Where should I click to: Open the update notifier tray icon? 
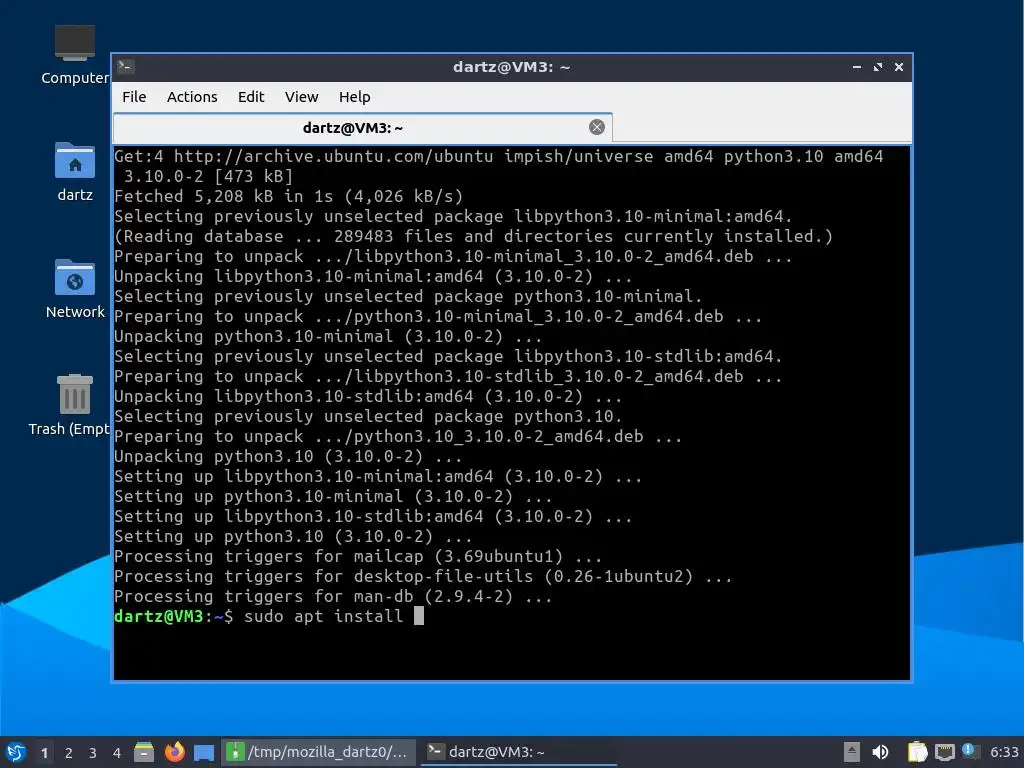[970, 751]
